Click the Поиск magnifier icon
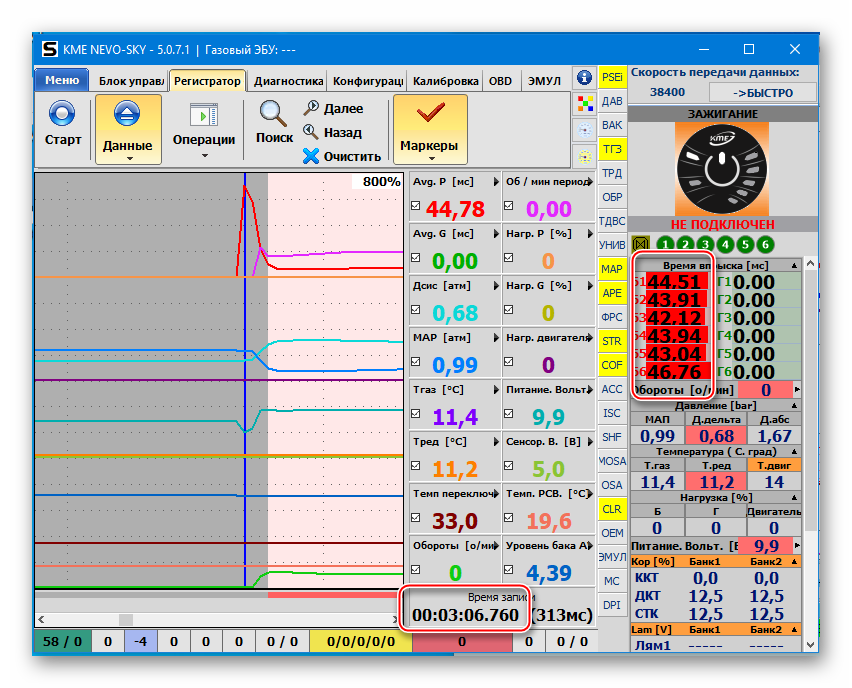 coord(273,113)
